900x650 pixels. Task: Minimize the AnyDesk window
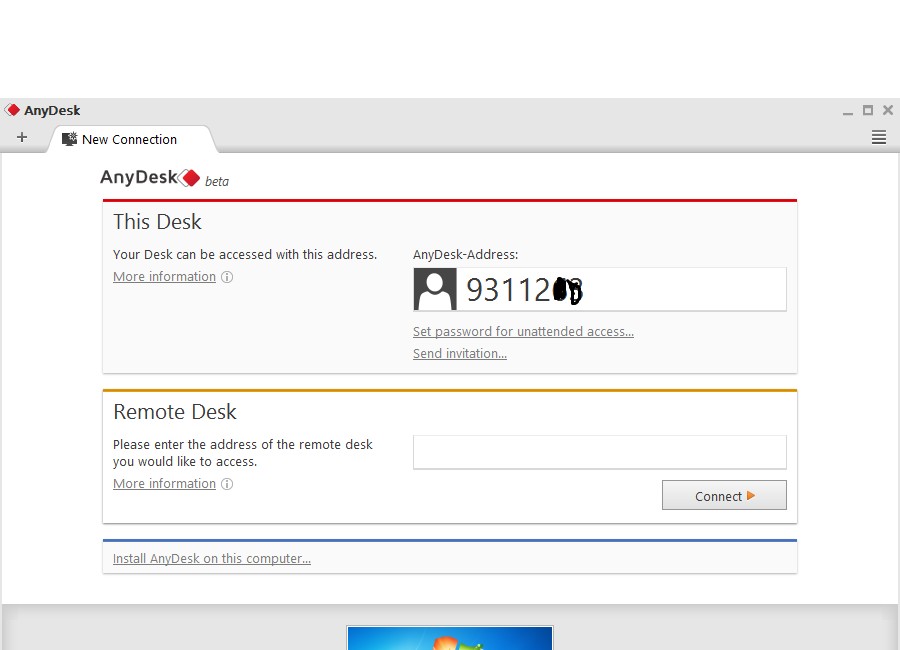click(848, 111)
